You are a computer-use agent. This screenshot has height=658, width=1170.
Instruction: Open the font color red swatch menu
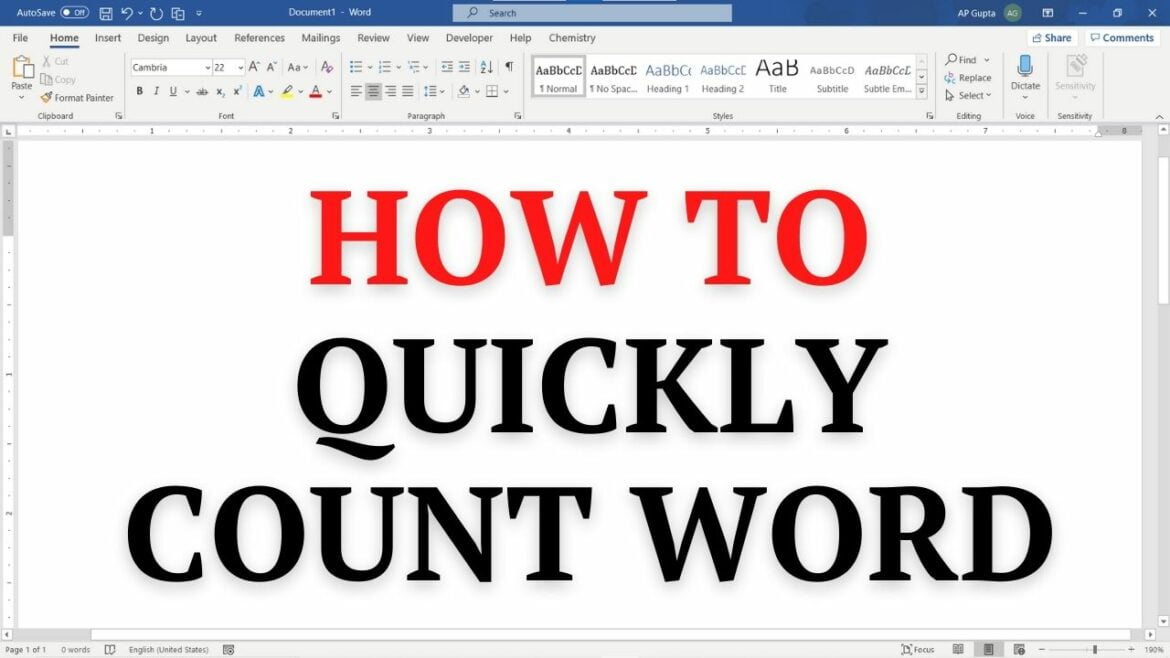pyautogui.click(x=327, y=90)
